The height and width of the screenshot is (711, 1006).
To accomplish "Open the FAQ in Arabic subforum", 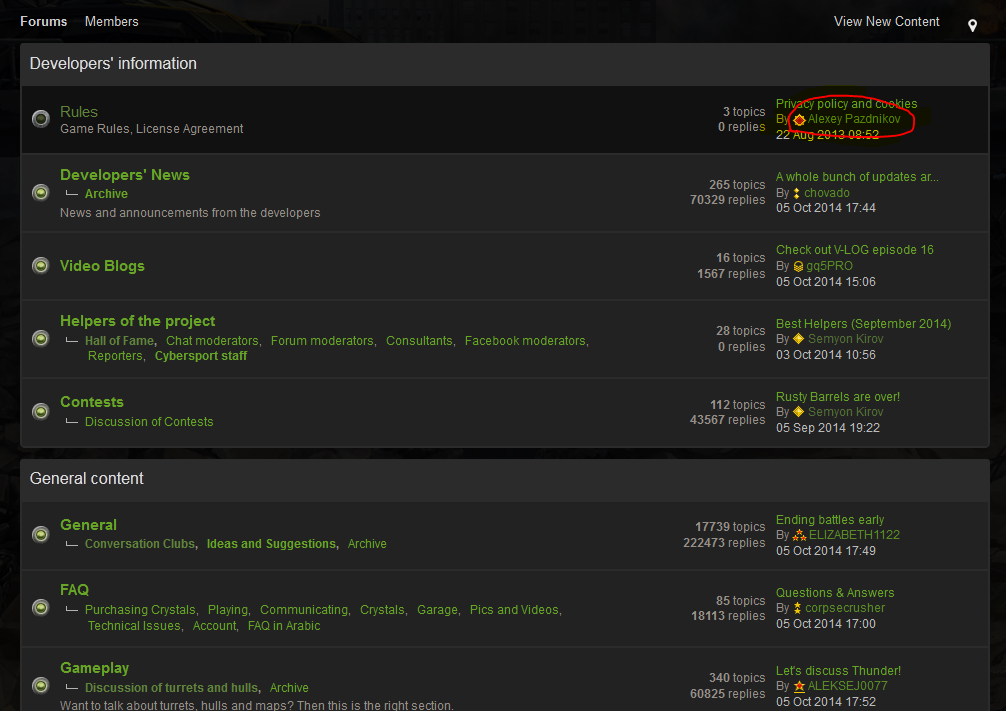I will tap(284, 626).
